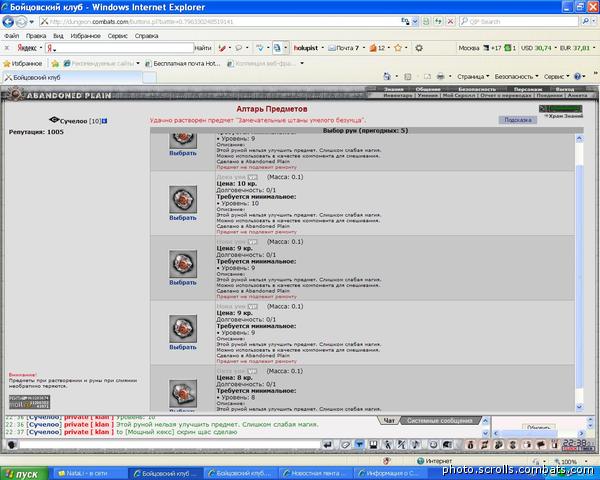Screen dimensions: 600x480
Task: Click the Add to Favorites star-plus icon
Action: tap(55, 64)
